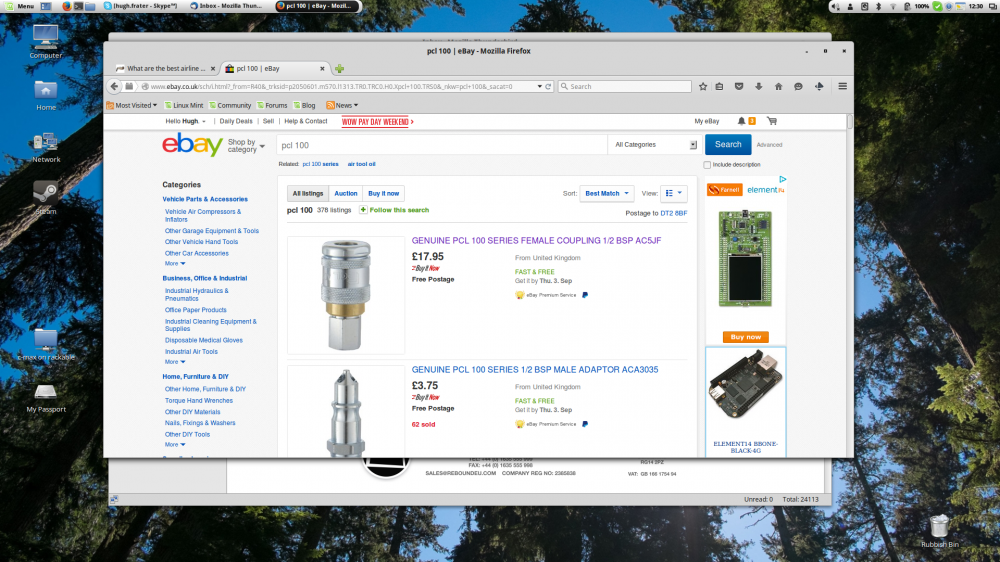Click the Firefox toolbar Search box
Screen dimensions: 1000x562
tap(624, 86)
